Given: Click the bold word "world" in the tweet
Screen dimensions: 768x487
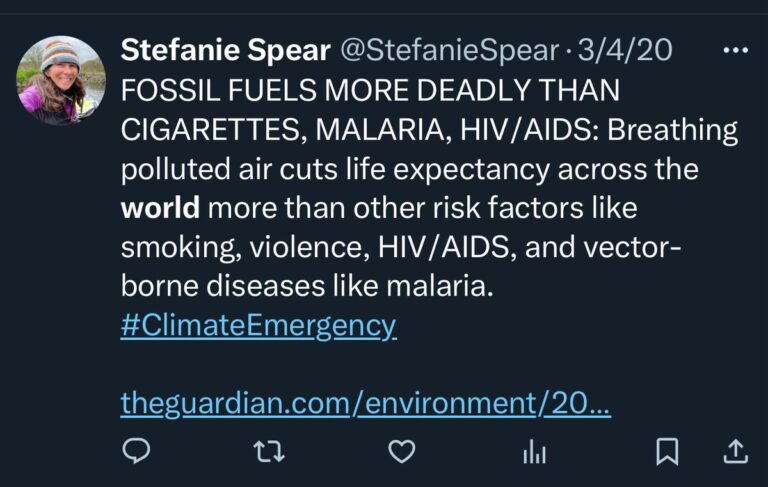Looking at the screenshot, I should pos(161,209).
